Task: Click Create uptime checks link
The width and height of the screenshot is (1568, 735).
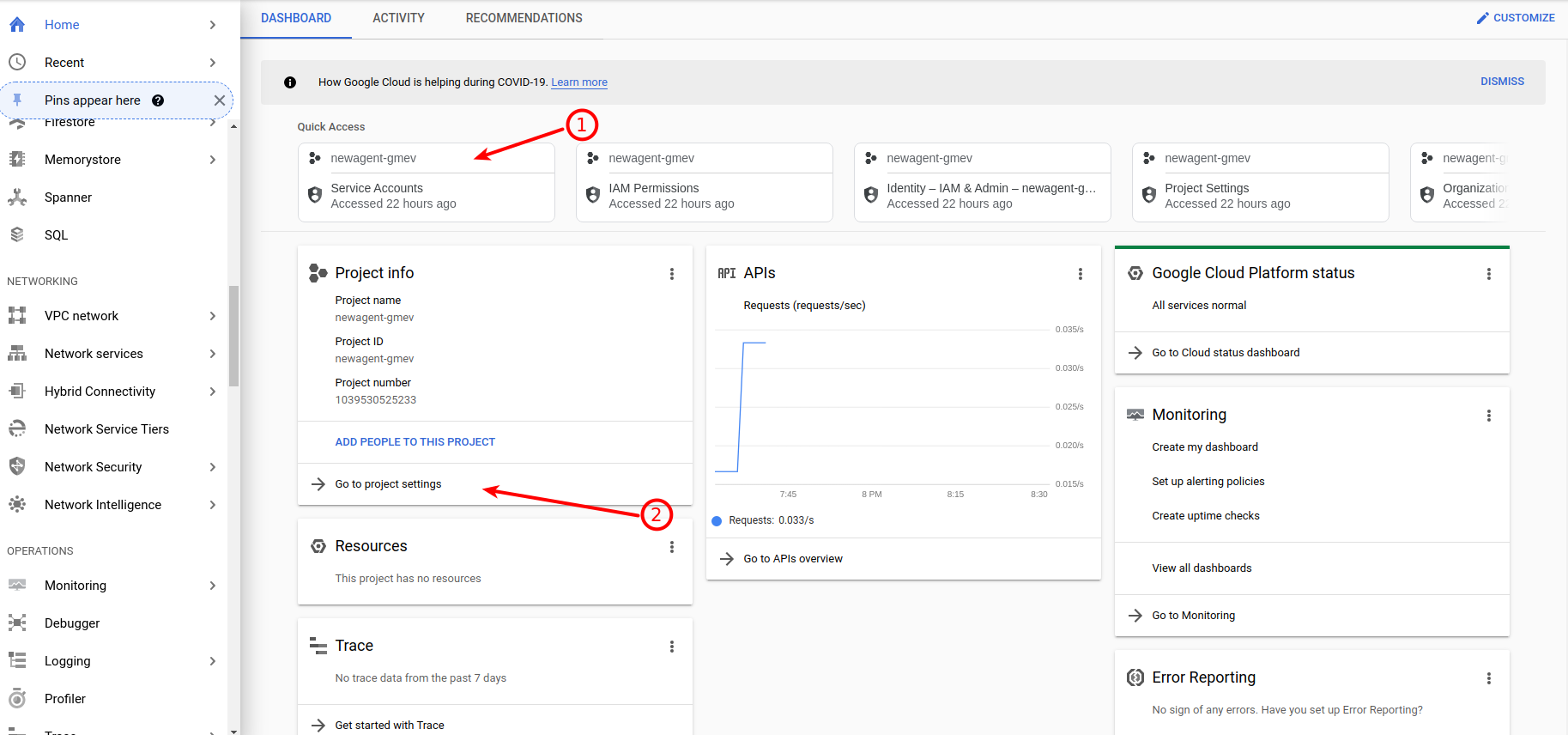Action: 1206,516
